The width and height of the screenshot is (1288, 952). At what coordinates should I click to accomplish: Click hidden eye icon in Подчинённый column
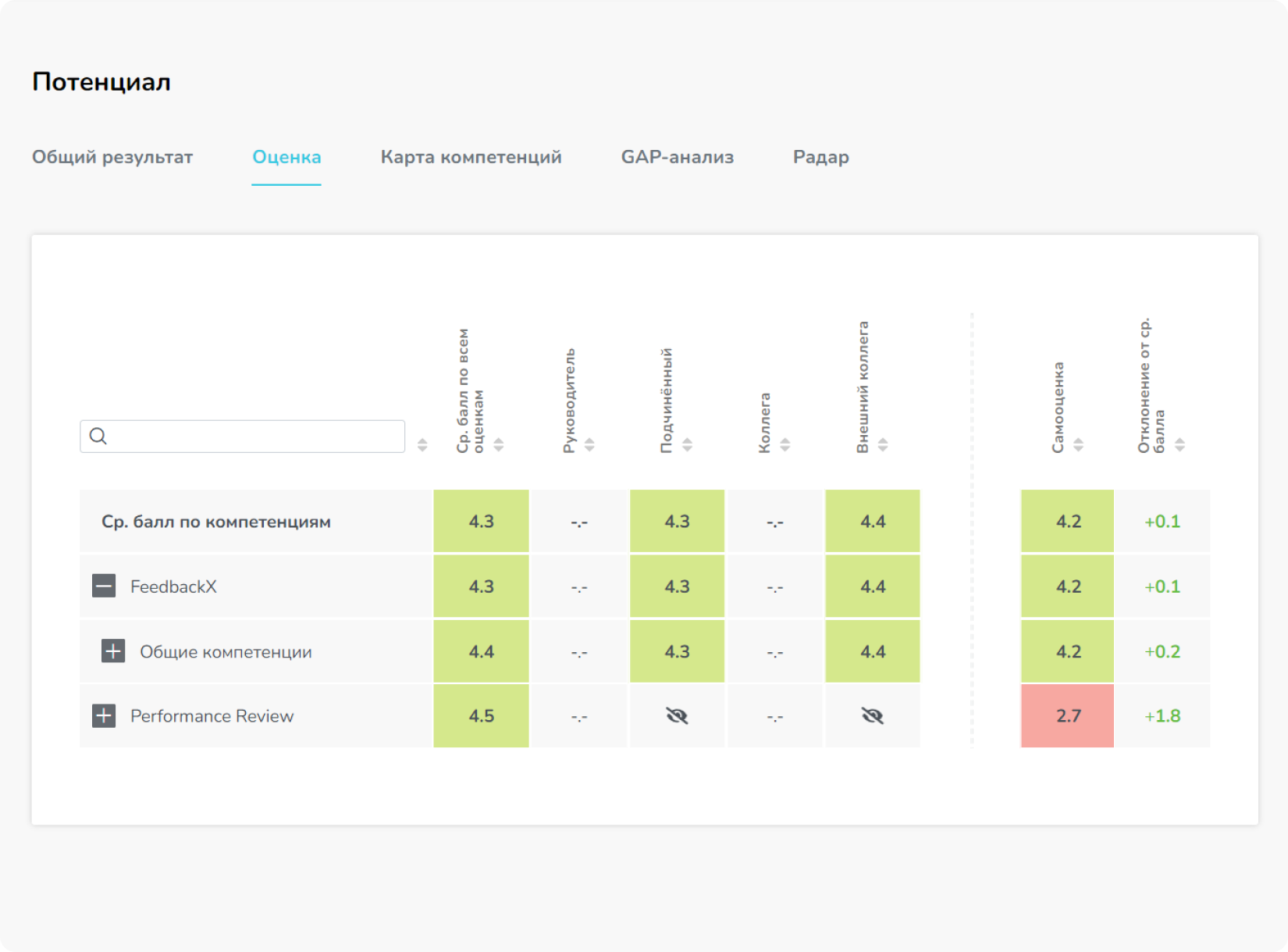(677, 716)
